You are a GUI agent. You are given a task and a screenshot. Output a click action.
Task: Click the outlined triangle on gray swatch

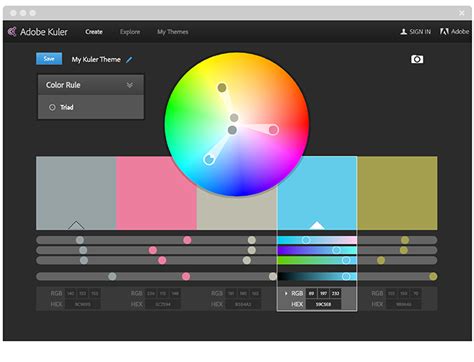(x=76, y=225)
